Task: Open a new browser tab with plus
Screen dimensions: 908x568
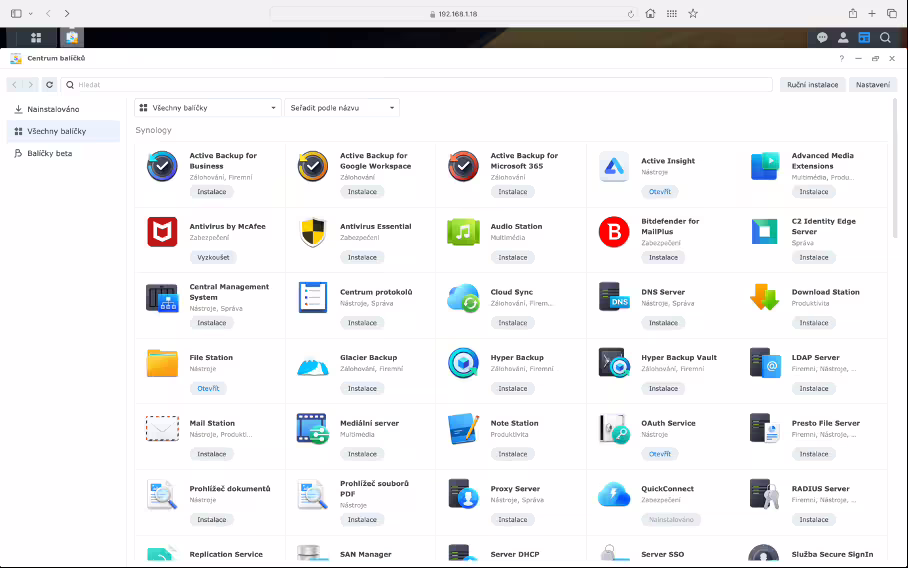Action: click(x=872, y=13)
